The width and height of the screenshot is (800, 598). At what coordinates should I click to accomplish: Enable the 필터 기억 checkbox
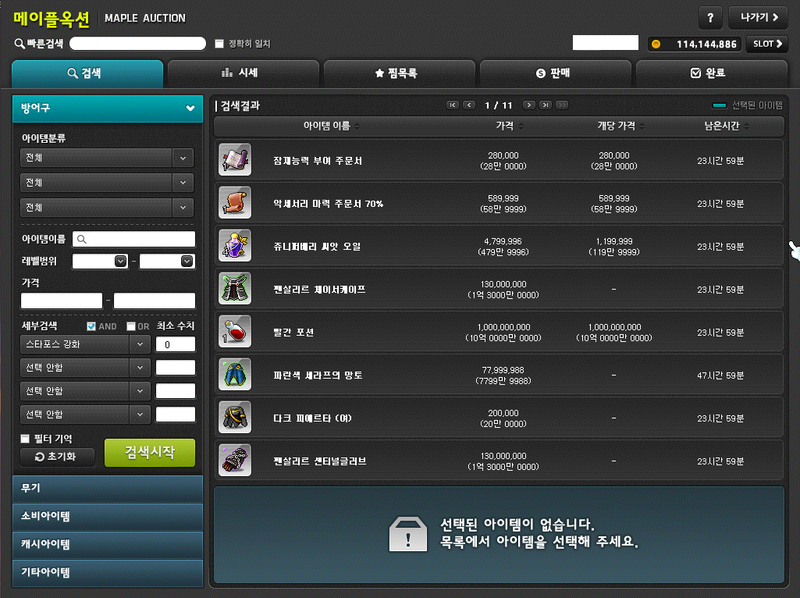[25, 438]
